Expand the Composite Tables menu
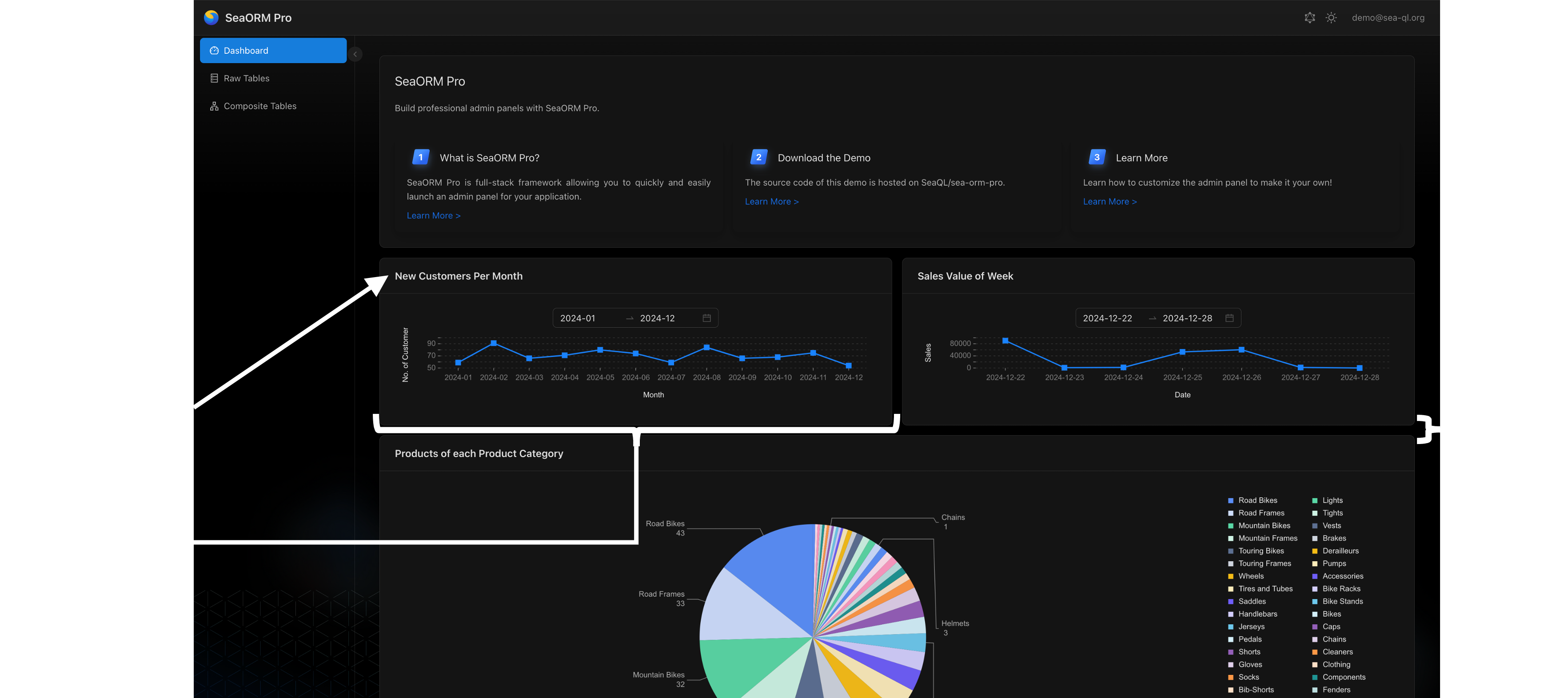The image size is (1568, 698). point(260,106)
